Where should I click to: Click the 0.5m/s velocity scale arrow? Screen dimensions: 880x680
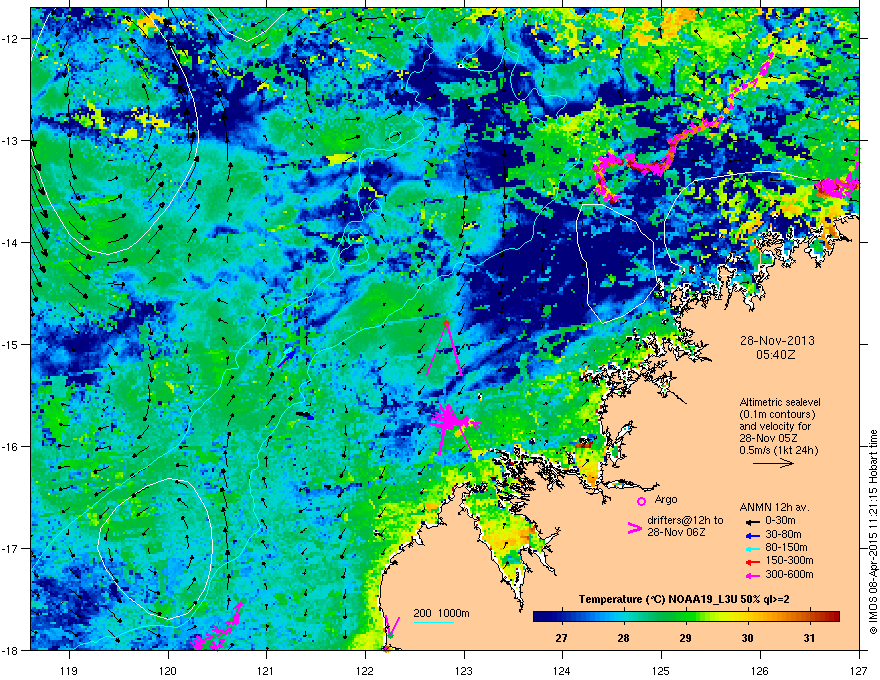pyautogui.click(x=773, y=463)
